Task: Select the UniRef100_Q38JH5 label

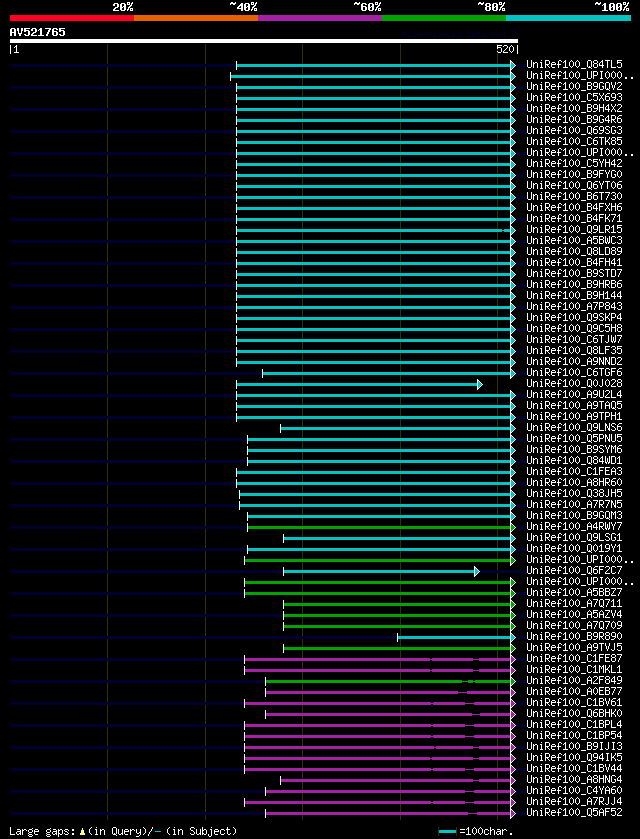Action: (x=574, y=494)
